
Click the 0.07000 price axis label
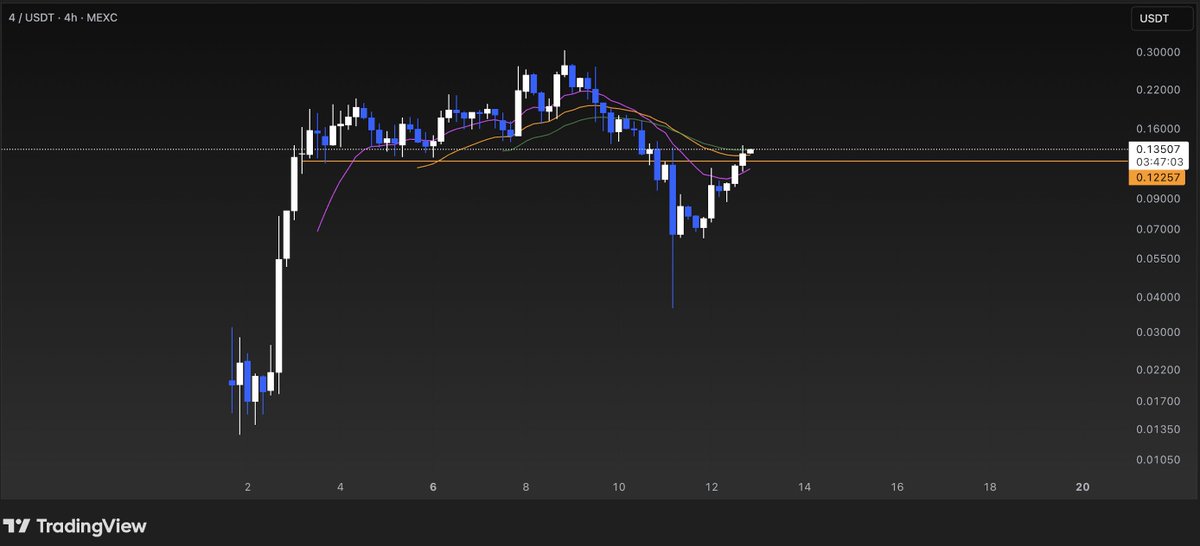click(x=1158, y=229)
